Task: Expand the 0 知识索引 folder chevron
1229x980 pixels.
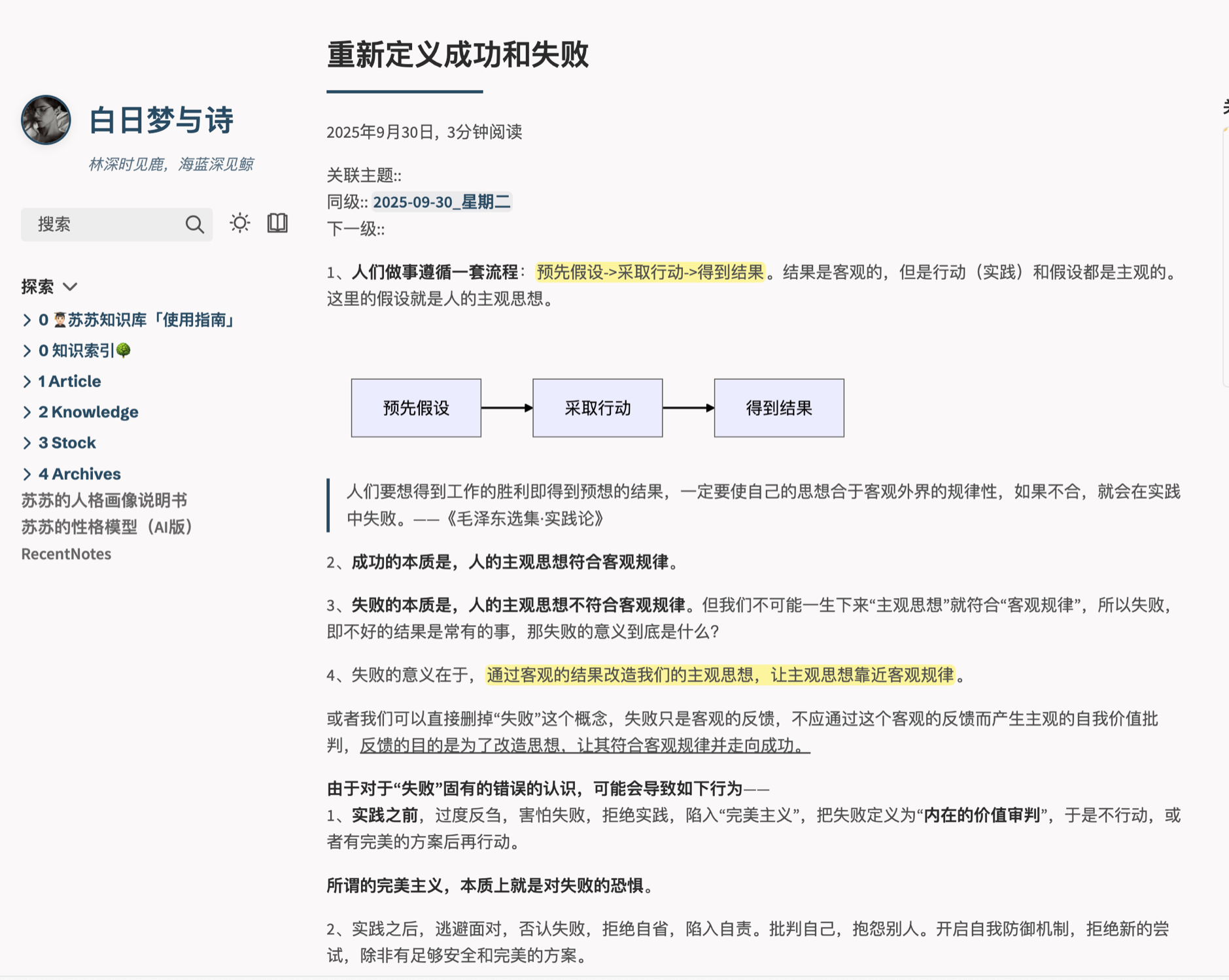Action: coord(27,351)
